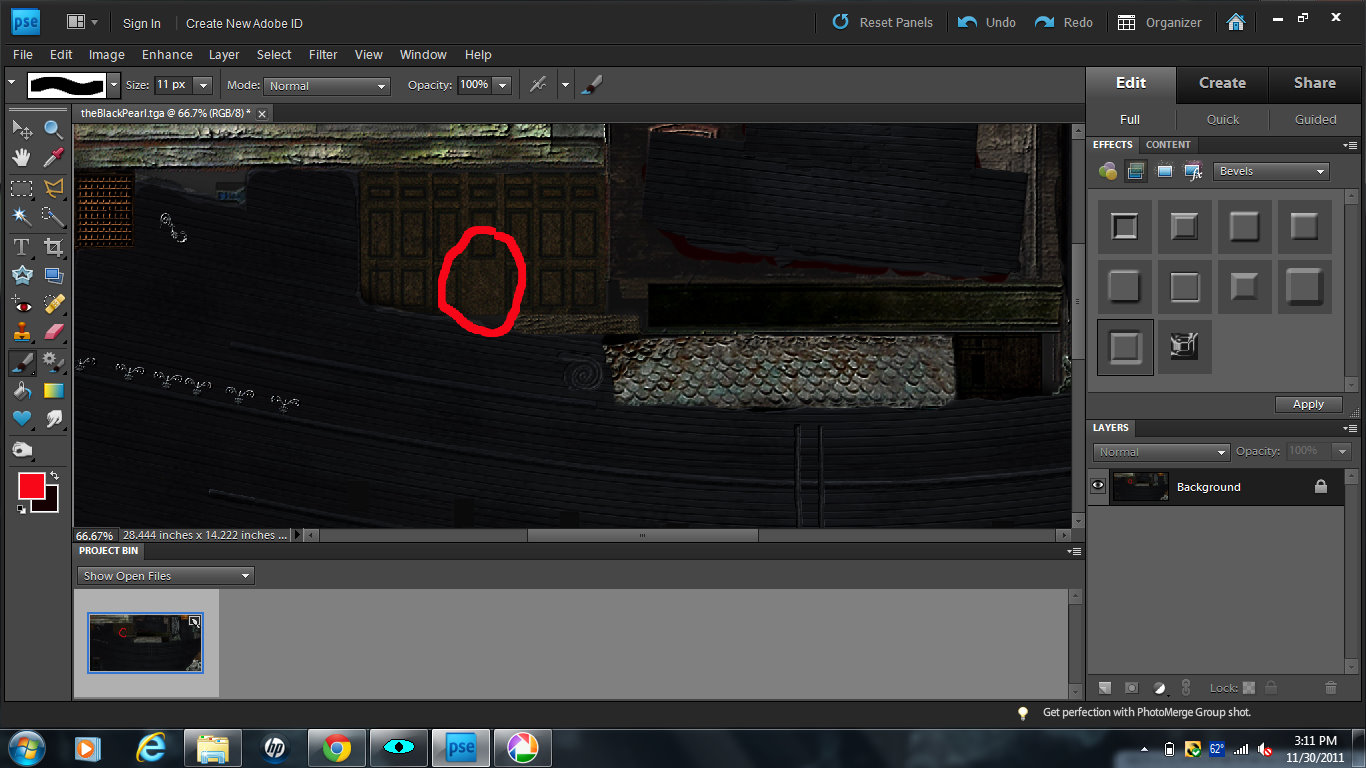Select the Red Eye Removal tool
Image resolution: width=1366 pixels, height=768 pixels.
tap(22, 304)
